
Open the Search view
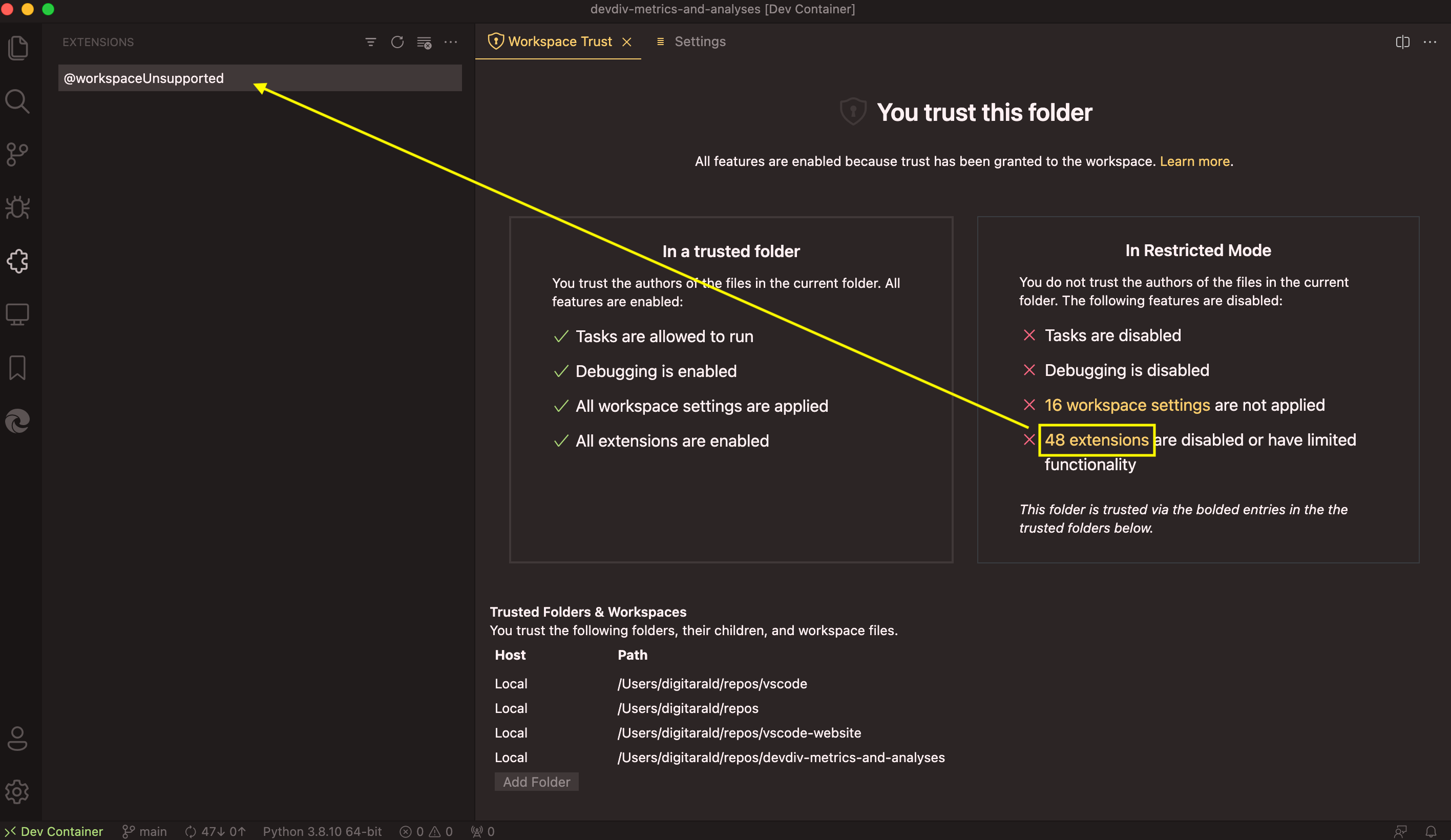pos(18,101)
